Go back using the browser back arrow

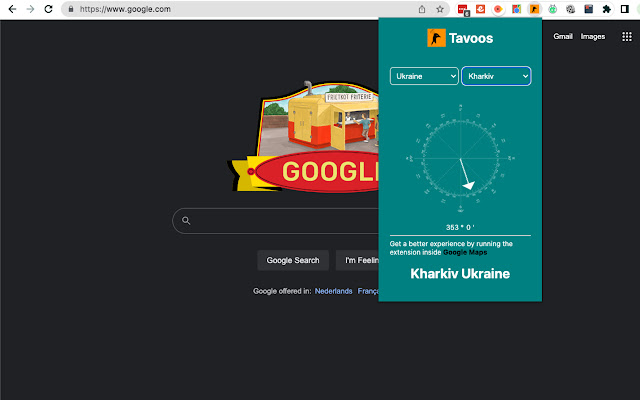point(12,9)
